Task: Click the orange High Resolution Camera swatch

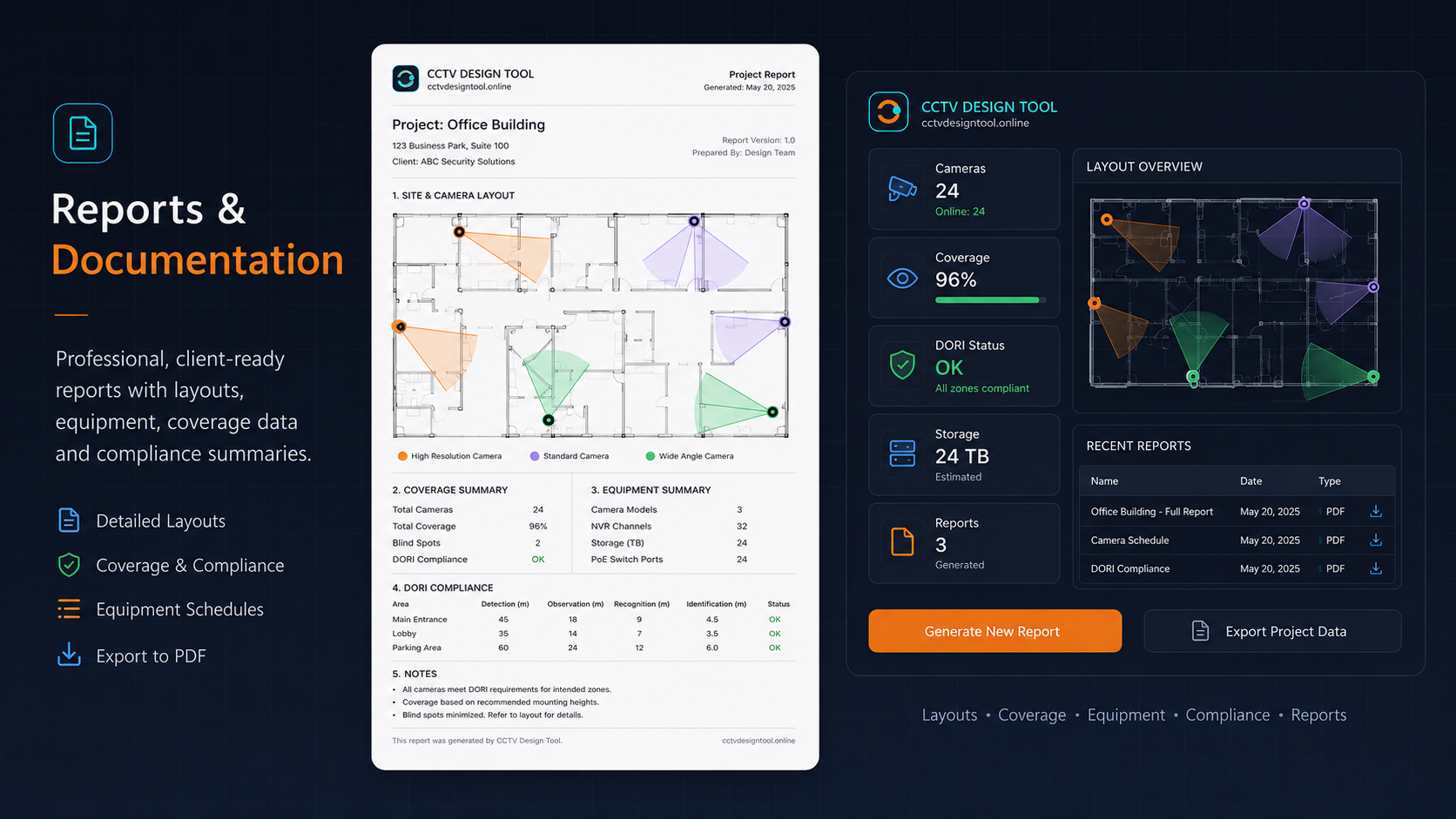Action: [402, 456]
